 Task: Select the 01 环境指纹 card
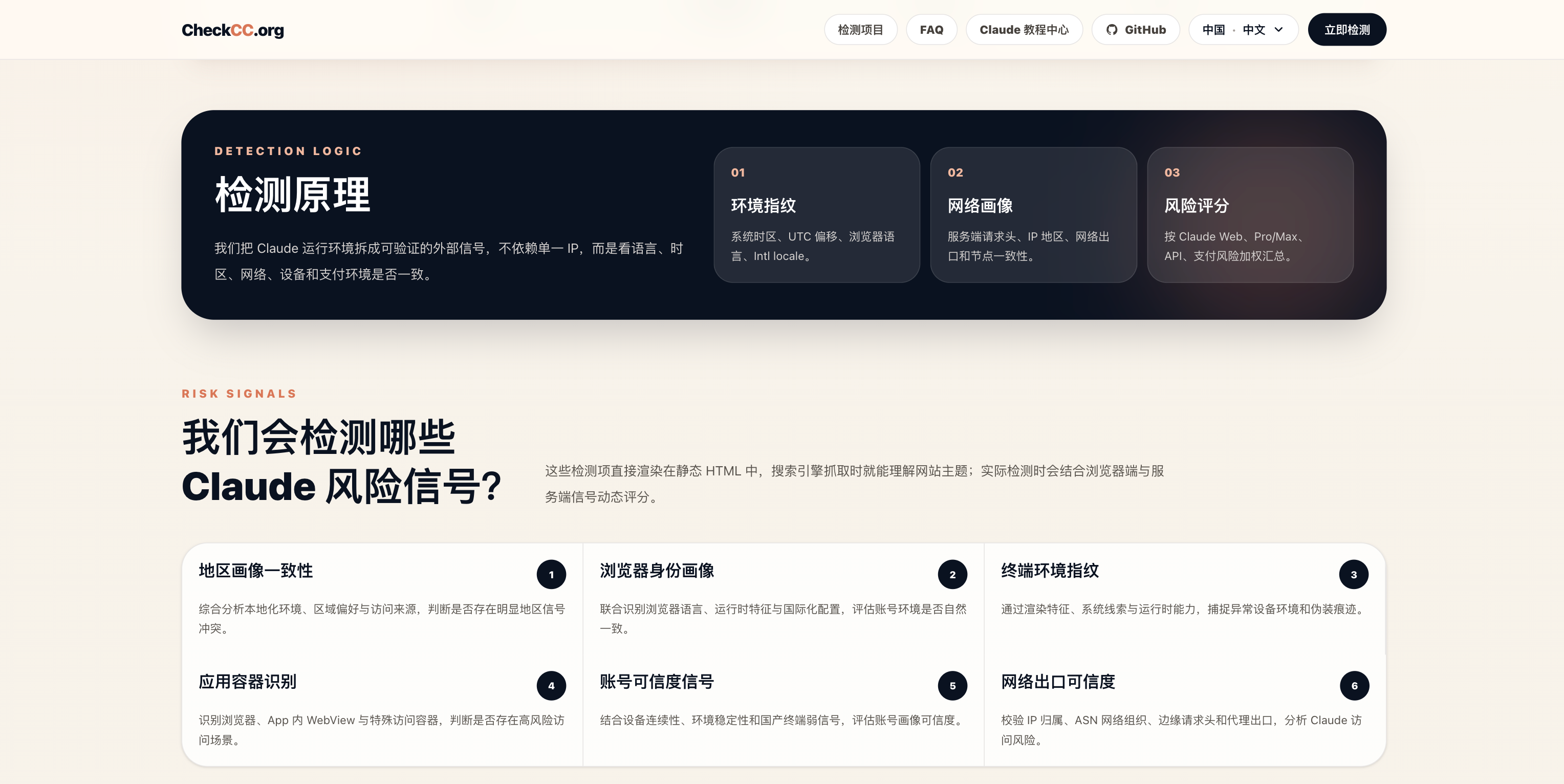[817, 214]
